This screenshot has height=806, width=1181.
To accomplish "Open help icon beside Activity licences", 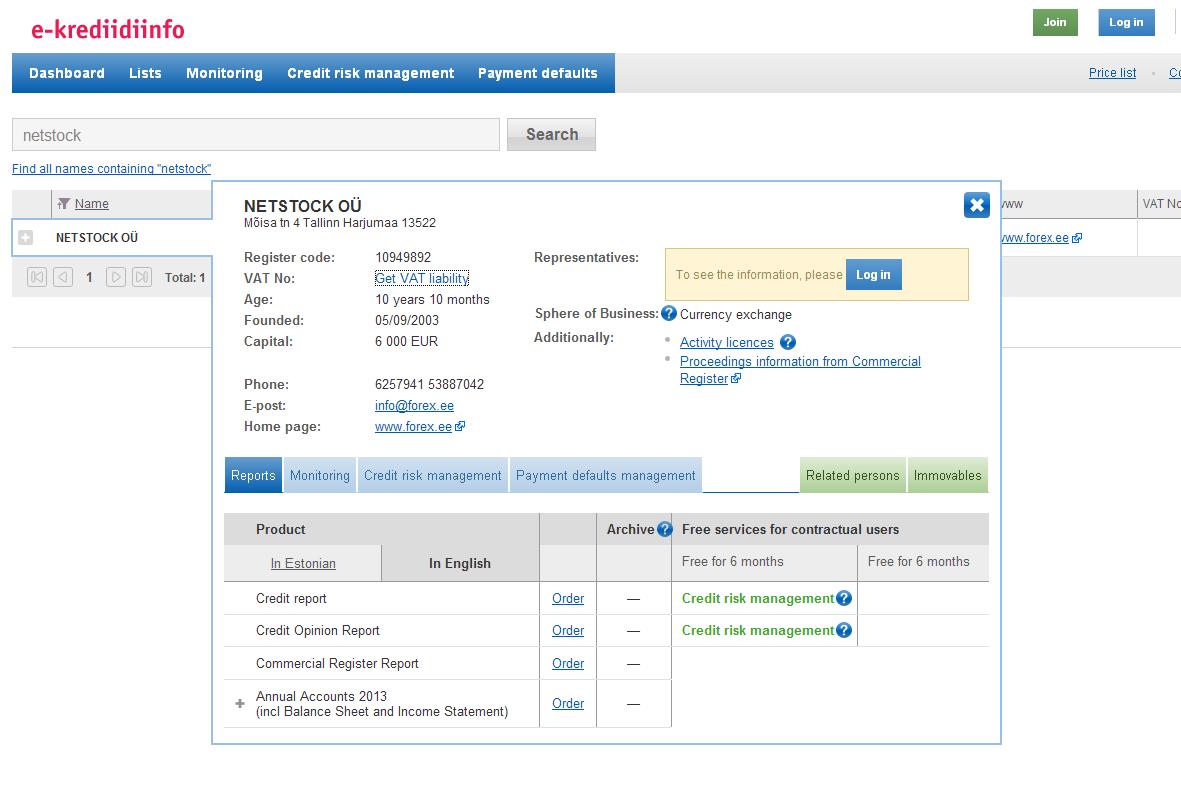I will pos(788,342).
